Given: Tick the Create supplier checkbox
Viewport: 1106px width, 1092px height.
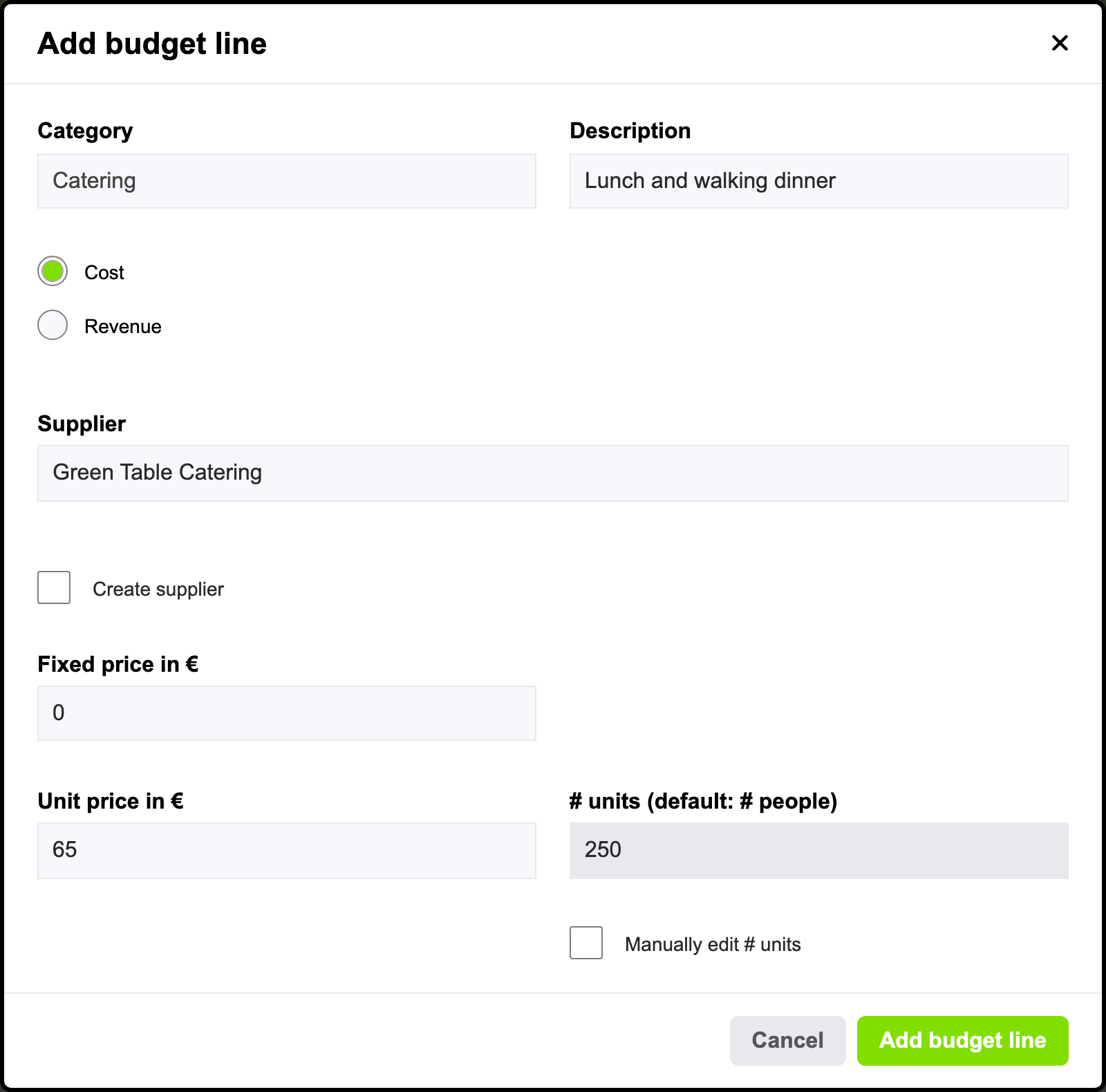Looking at the screenshot, I should coord(54,587).
